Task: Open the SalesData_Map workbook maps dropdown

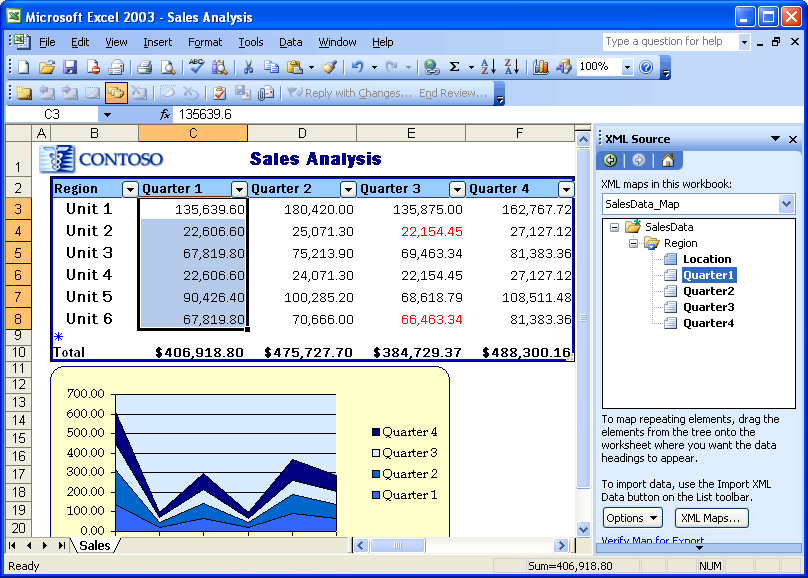Action: point(786,203)
